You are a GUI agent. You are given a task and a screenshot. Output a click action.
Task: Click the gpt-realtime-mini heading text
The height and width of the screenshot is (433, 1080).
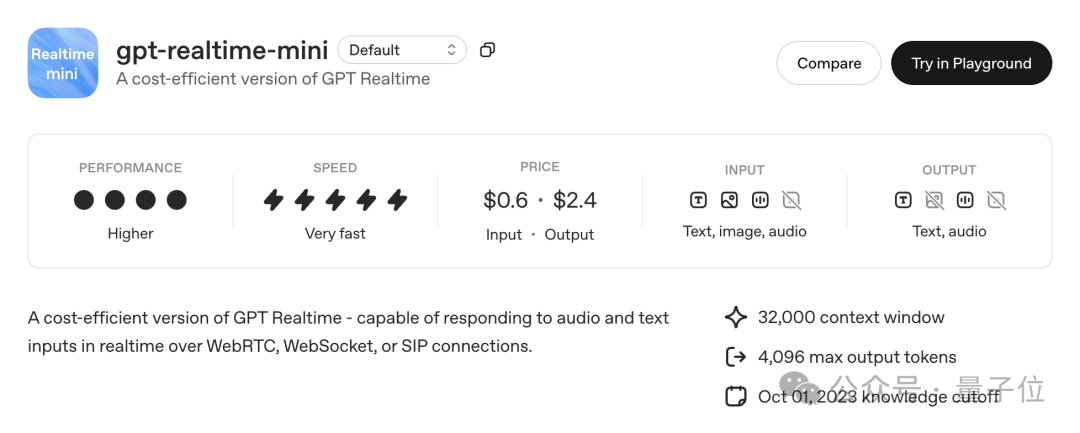(221, 50)
